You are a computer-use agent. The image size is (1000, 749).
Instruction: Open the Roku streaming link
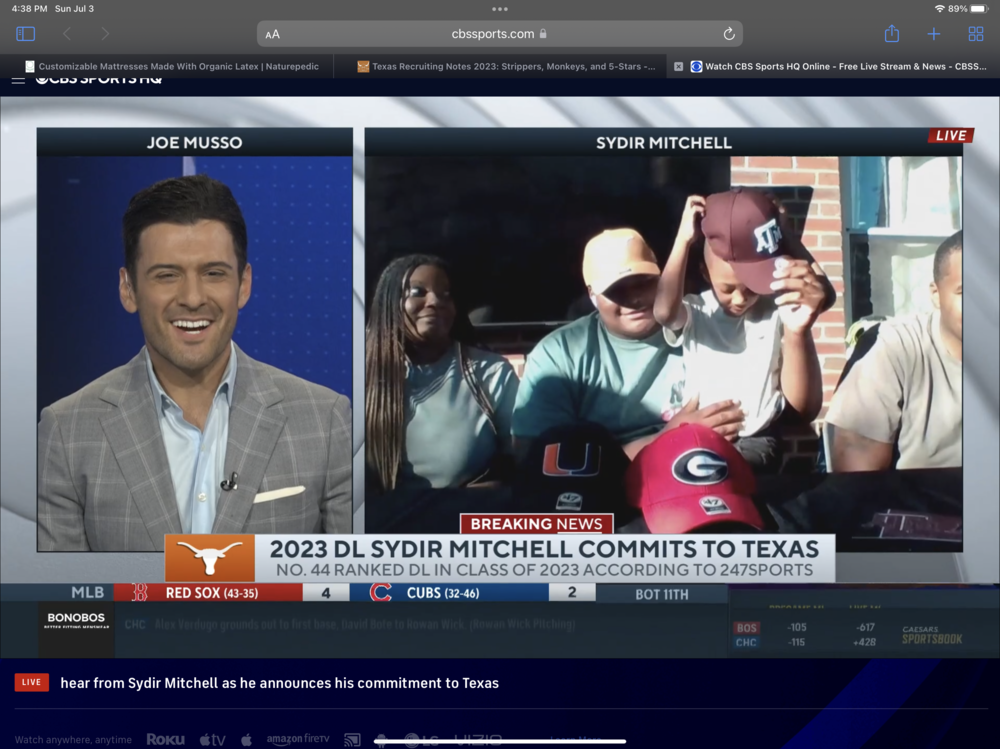pos(166,740)
